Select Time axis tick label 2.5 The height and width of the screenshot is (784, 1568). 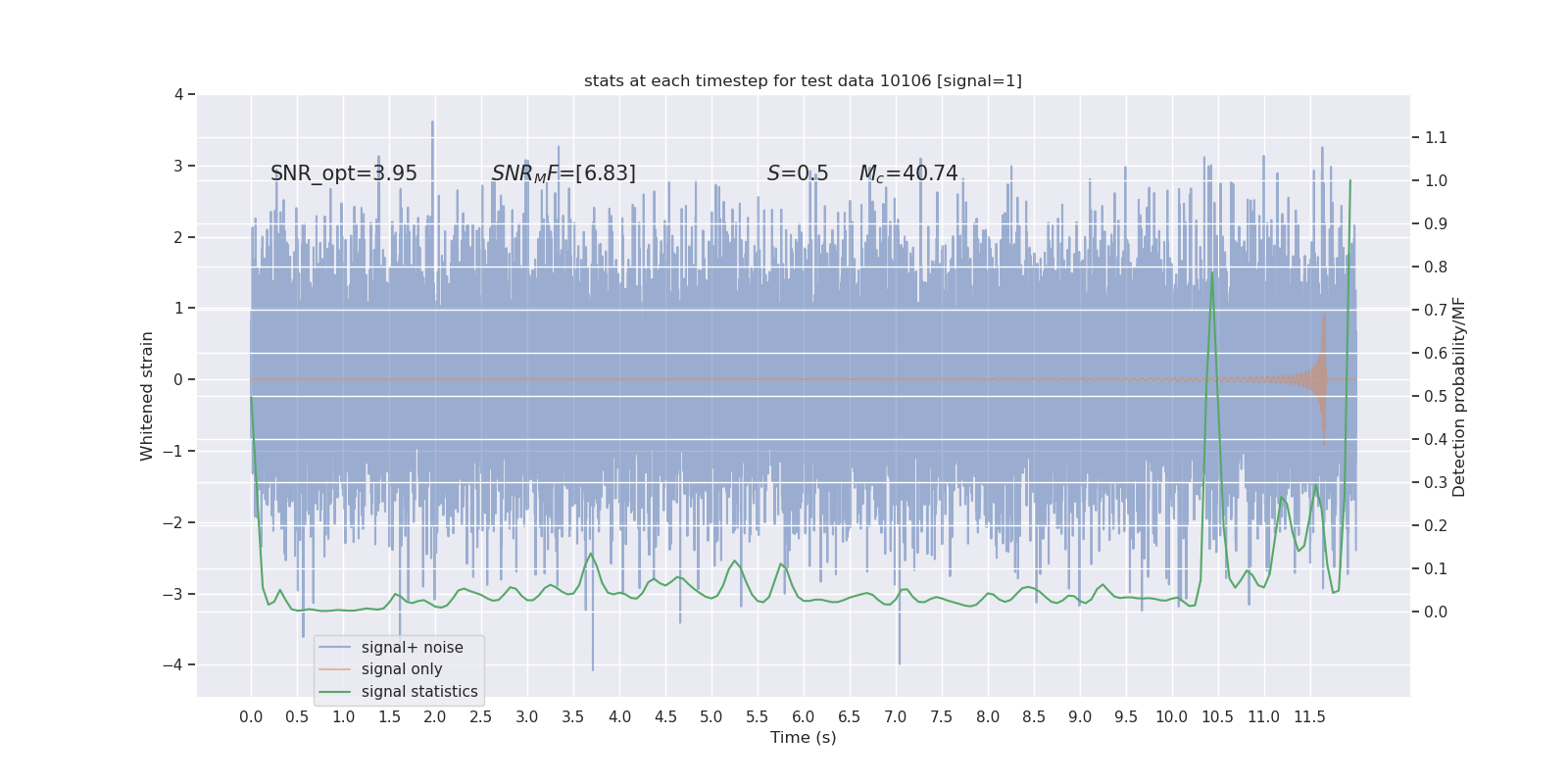[x=481, y=716]
